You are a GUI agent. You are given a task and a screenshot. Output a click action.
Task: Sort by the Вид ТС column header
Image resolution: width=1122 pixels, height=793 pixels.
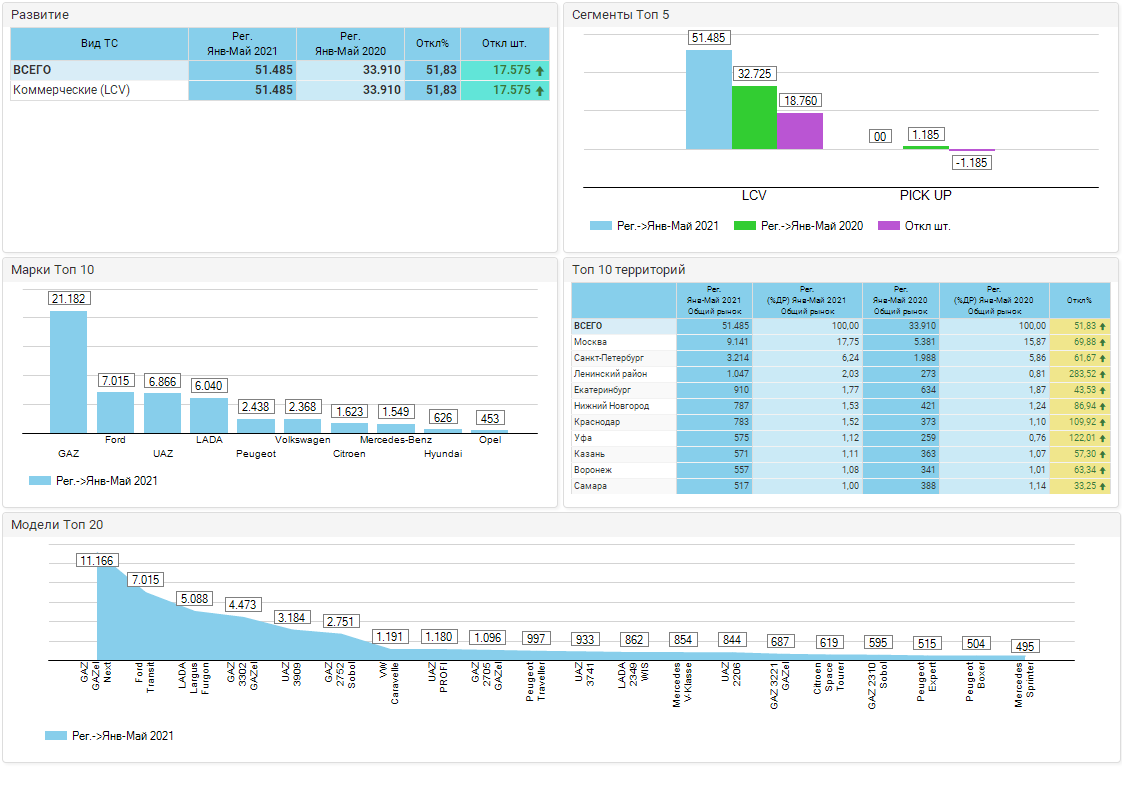[99, 44]
